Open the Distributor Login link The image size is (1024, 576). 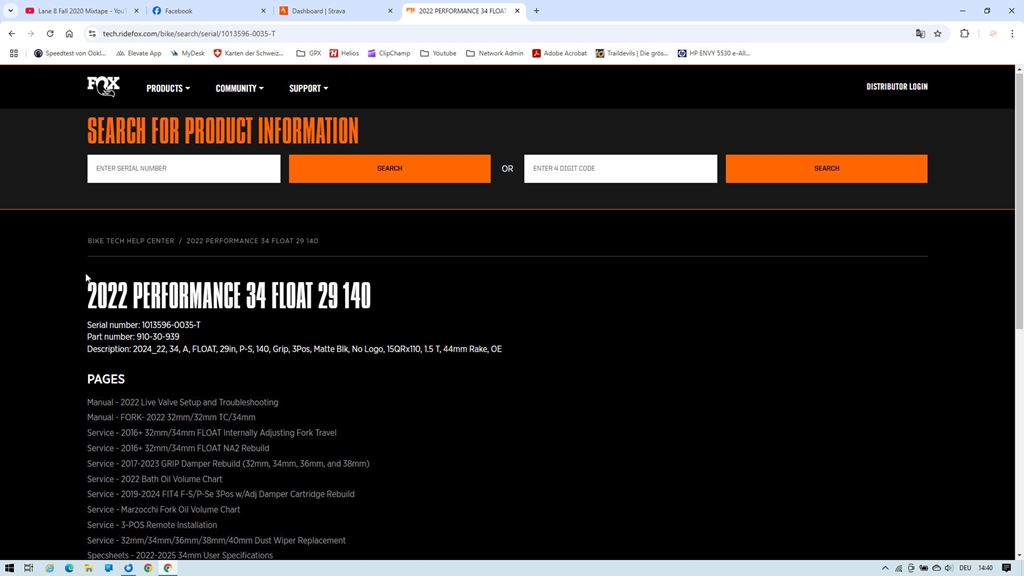(897, 87)
